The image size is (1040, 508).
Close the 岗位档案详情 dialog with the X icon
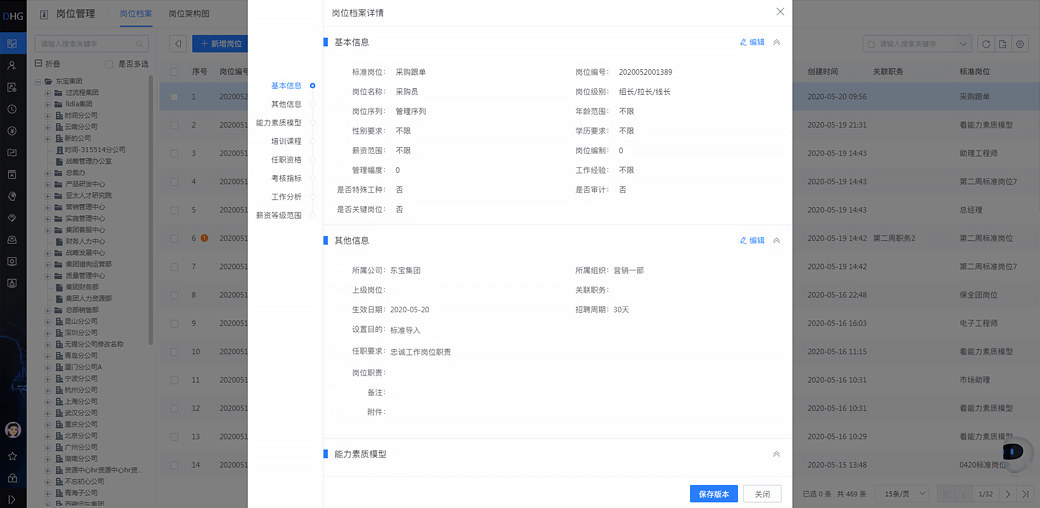pyautogui.click(x=780, y=12)
